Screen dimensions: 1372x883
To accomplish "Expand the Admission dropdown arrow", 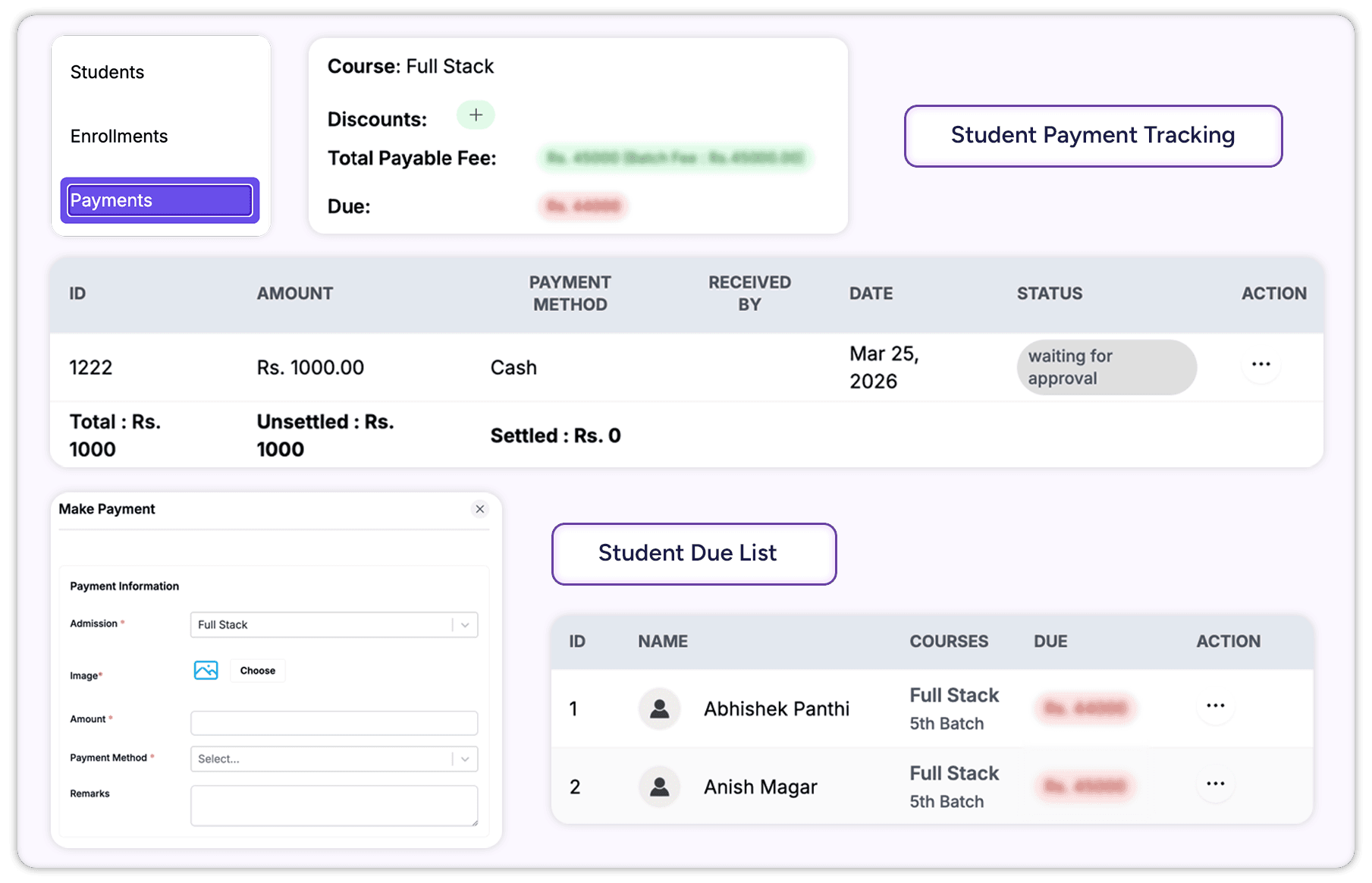I will (465, 625).
